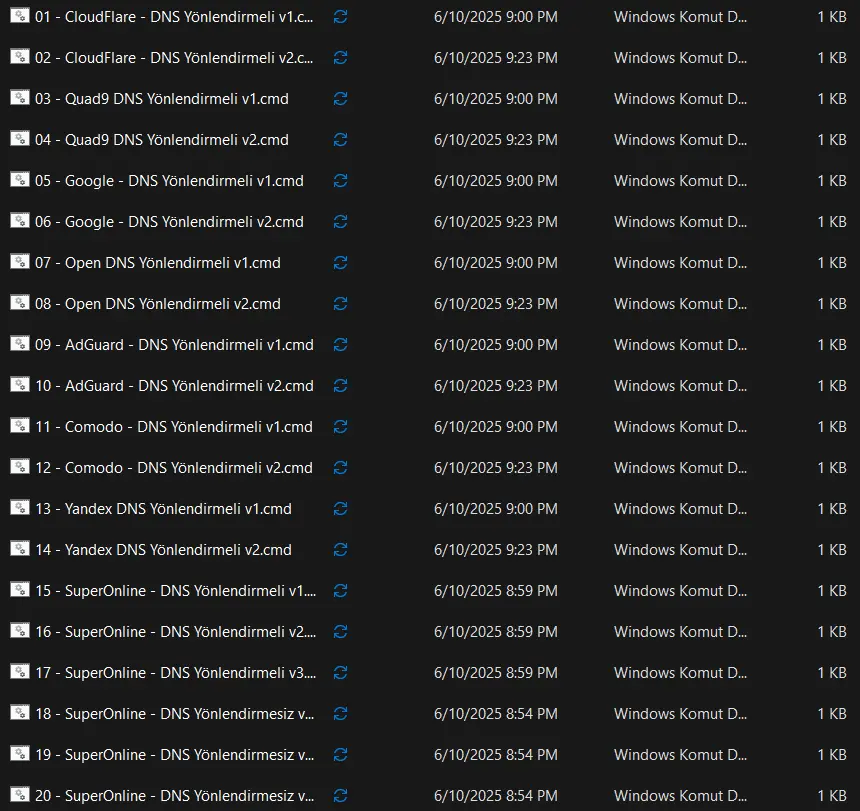Select file 02 - CloudFlare - DNS Yönlendirmeli v2
The width and height of the screenshot is (860, 811).
pos(174,58)
